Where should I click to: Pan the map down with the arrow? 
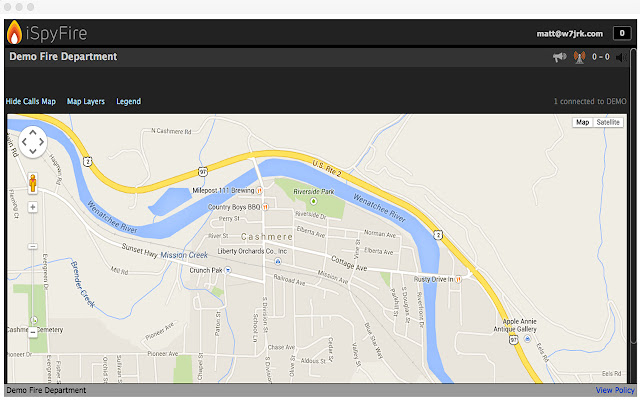[x=33, y=151]
